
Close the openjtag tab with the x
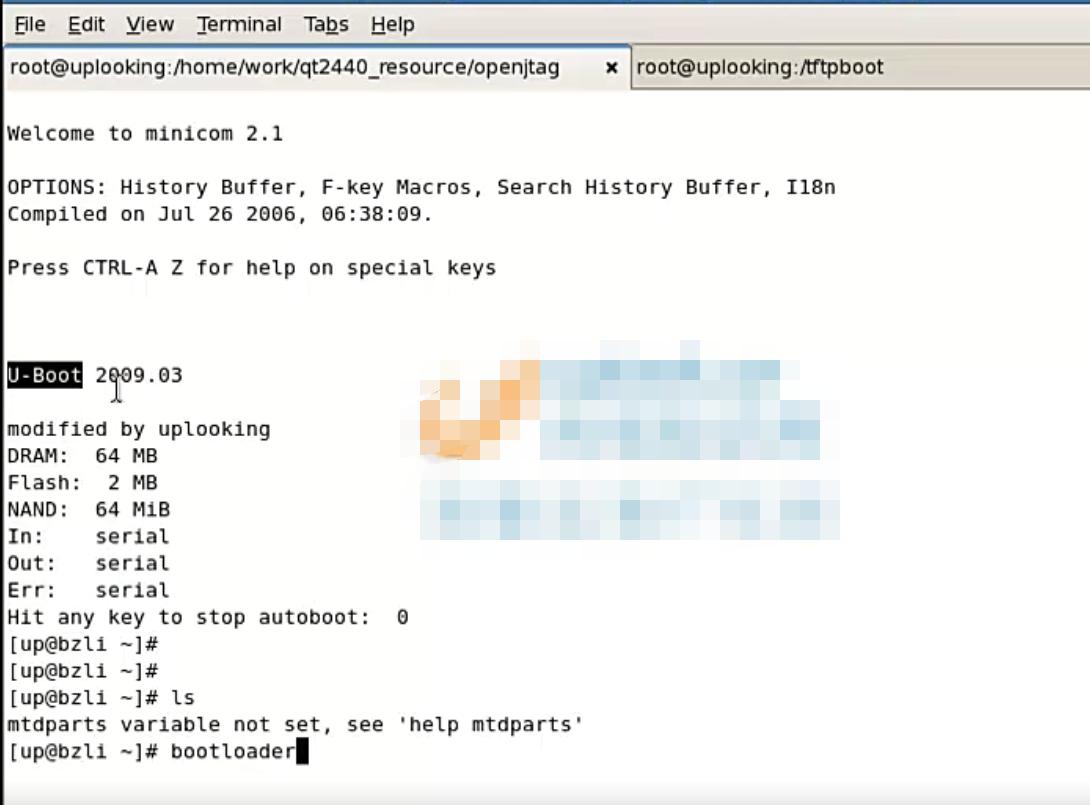[612, 67]
